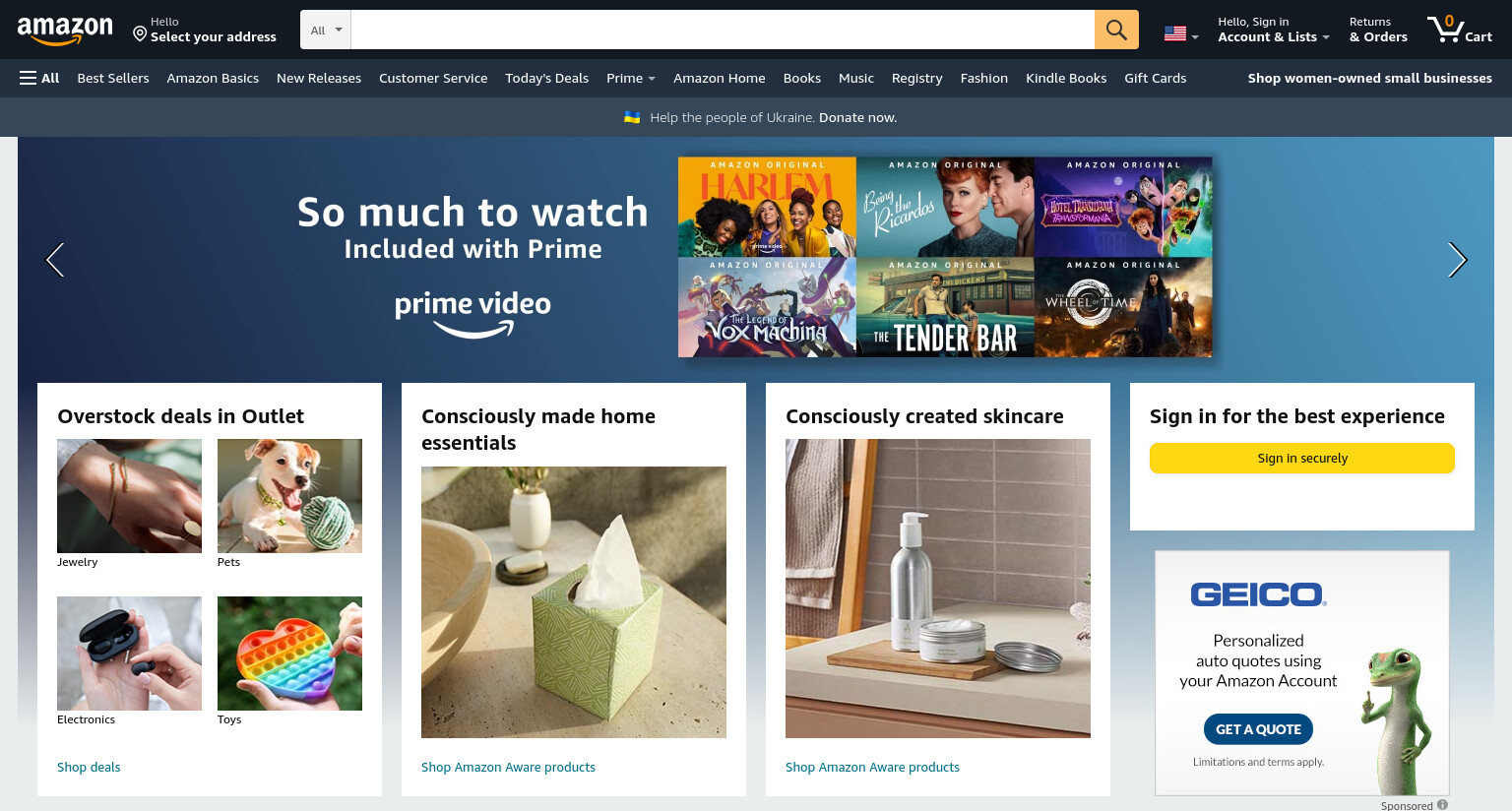View Today's Deals
Viewport: 1512px width, 811px height.
point(546,78)
